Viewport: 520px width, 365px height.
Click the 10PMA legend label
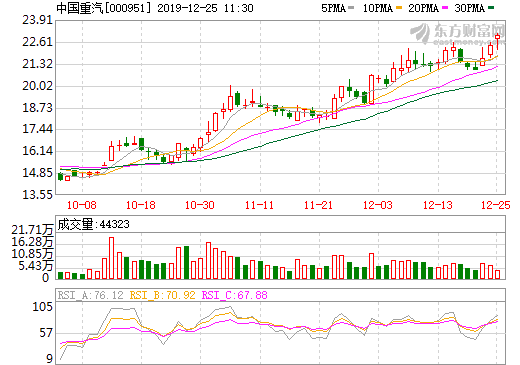click(378, 8)
